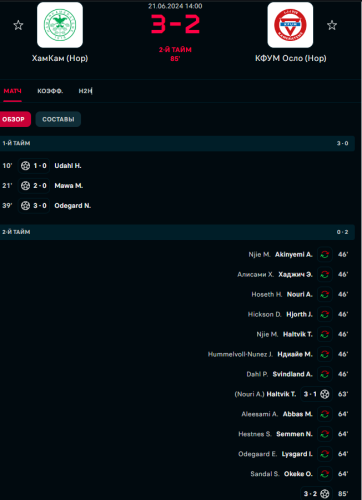Click player name Semmen N.
This screenshot has height=500, width=362.
(295, 434)
